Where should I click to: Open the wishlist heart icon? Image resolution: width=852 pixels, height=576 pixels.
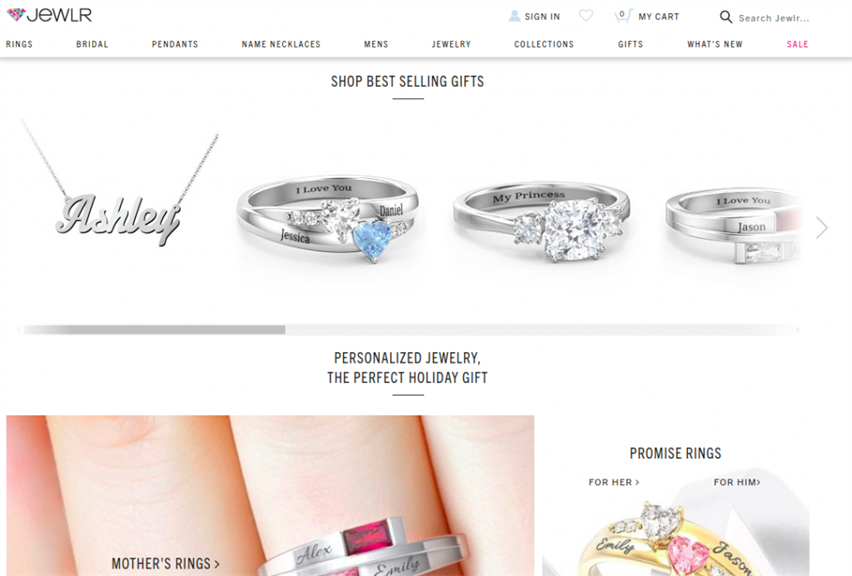click(586, 16)
